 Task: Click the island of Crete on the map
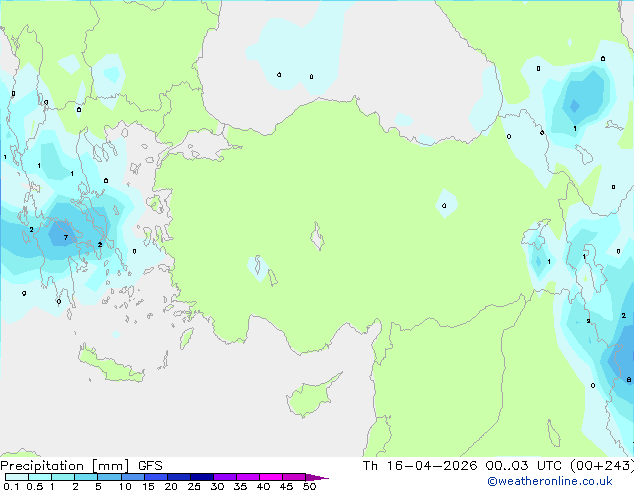[110, 365]
